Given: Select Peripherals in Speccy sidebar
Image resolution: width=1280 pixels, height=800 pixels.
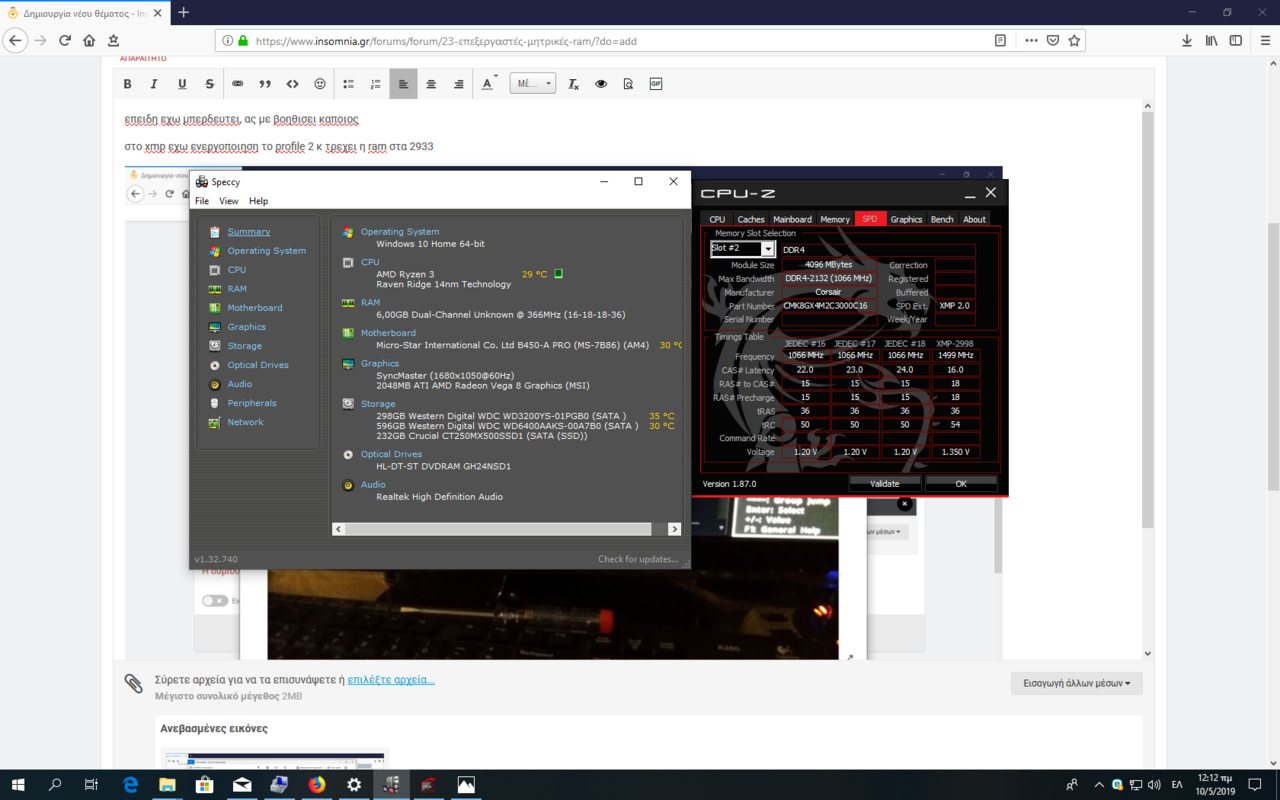Looking at the screenshot, I should [251, 403].
